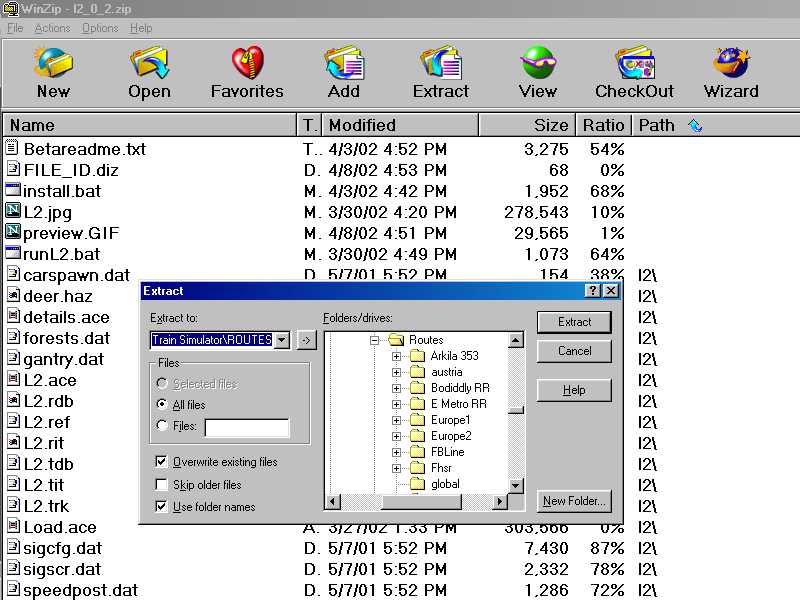
Task: Sort by the Name column header
Action: click(x=150, y=125)
